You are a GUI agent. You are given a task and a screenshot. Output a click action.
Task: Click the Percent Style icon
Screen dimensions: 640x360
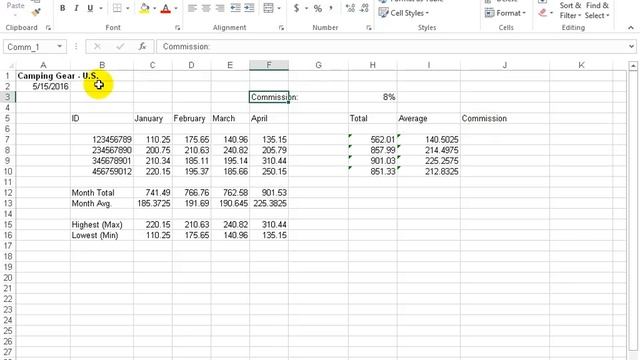tap(318, 8)
